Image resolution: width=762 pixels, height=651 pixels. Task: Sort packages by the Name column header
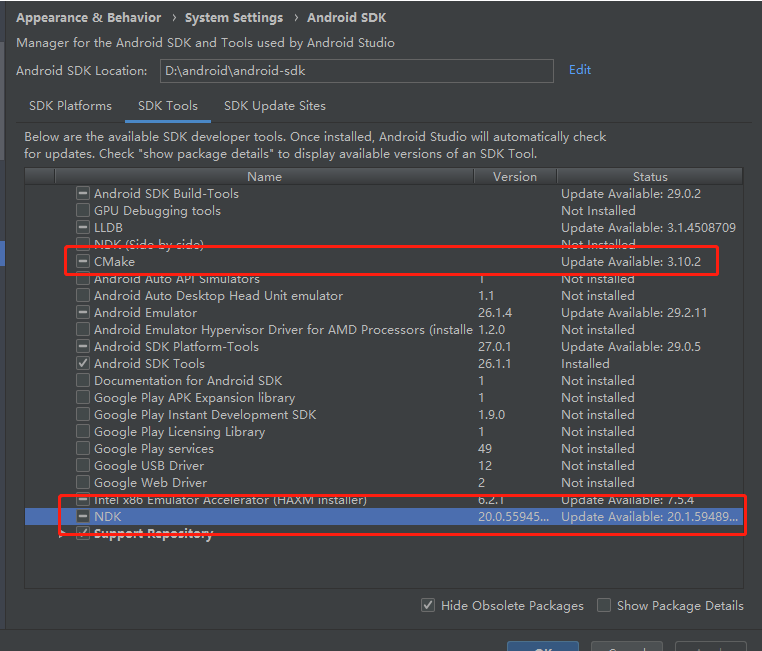(264, 177)
